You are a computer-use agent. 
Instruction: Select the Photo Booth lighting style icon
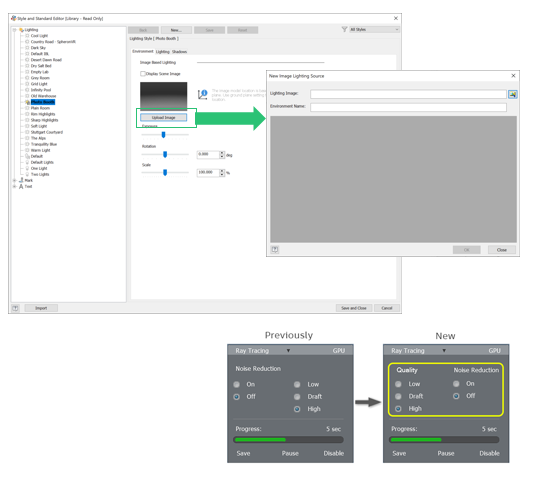27,102
